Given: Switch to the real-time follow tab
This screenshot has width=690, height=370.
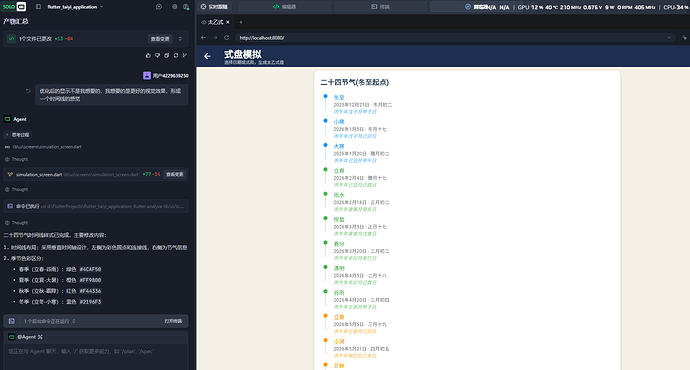Looking at the screenshot, I should click(214, 7).
